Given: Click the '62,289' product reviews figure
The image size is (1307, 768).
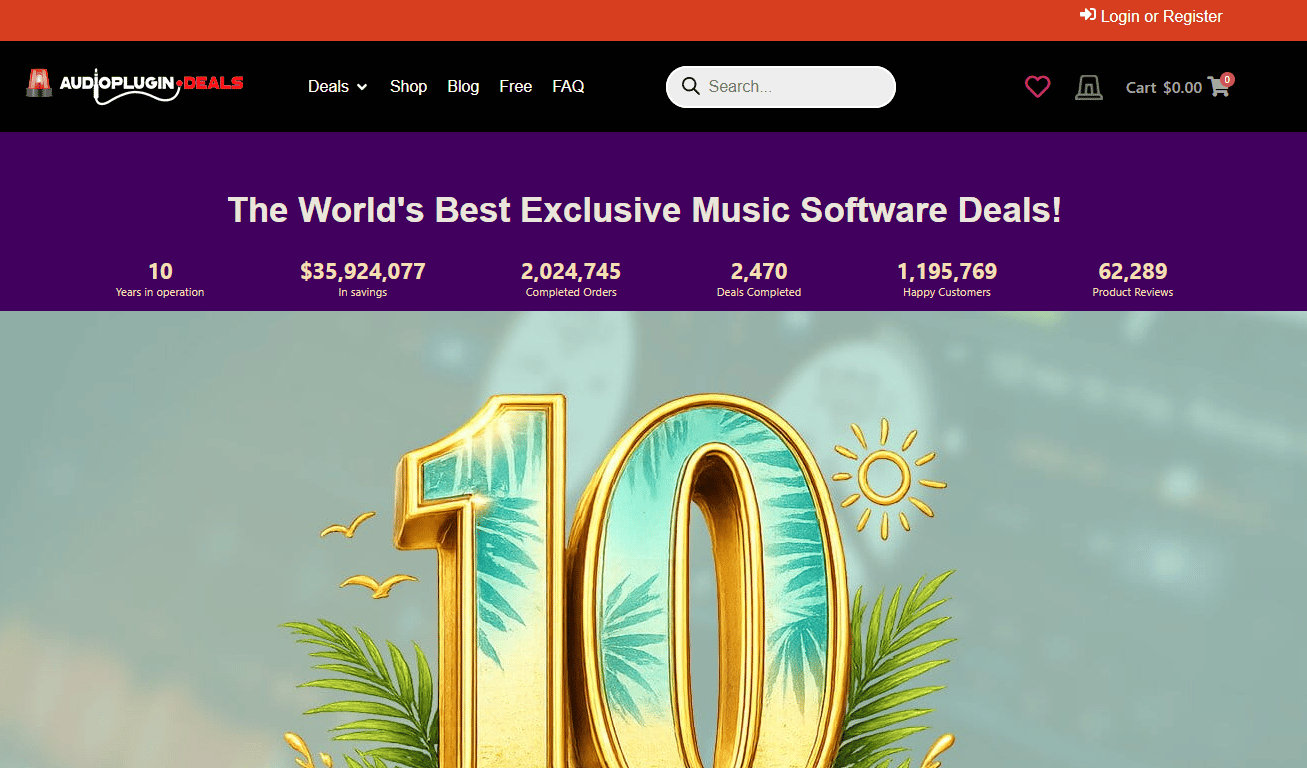Looking at the screenshot, I should (1133, 271).
